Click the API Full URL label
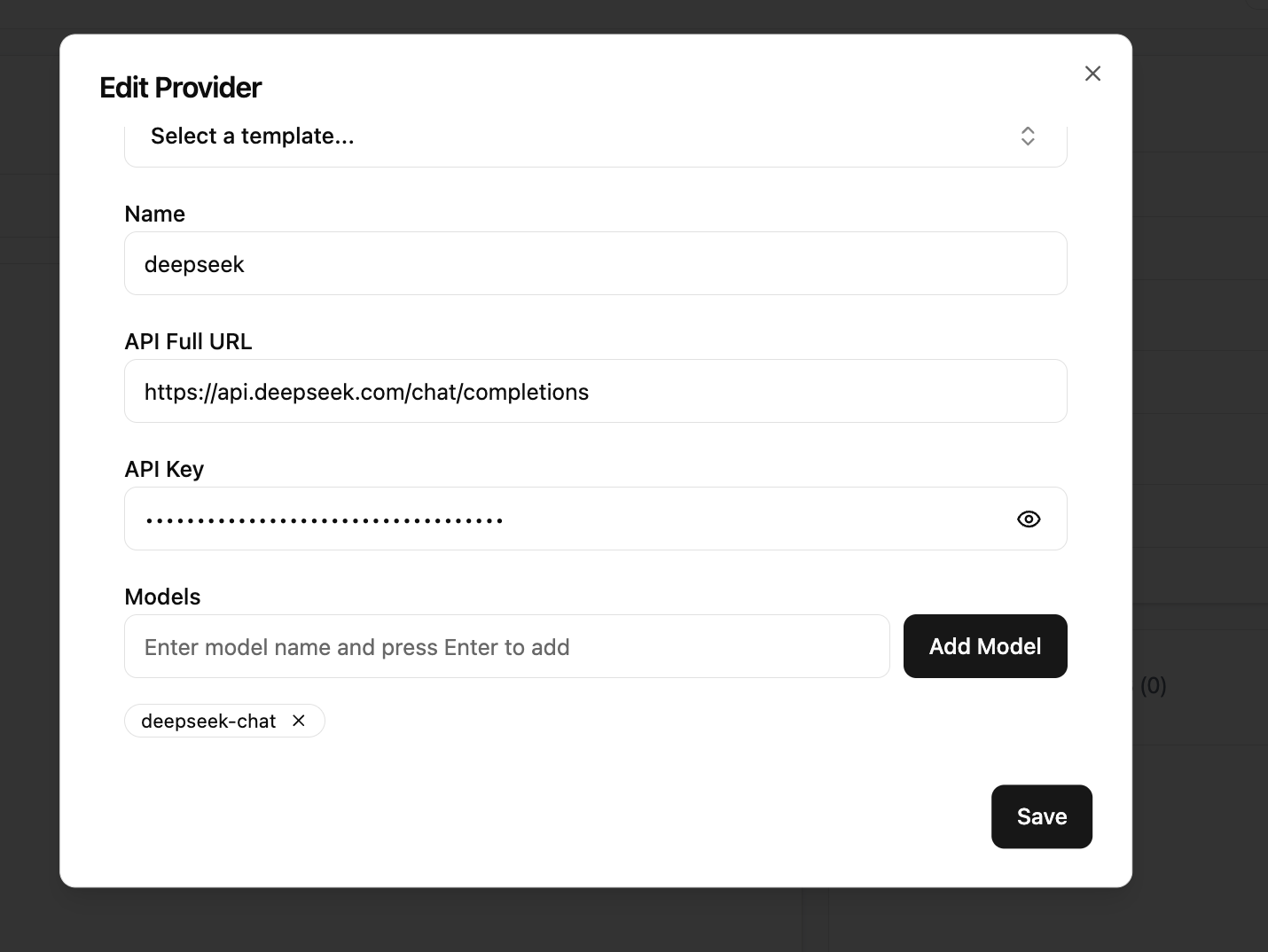1268x952 pixels. (x=188, y=342)
